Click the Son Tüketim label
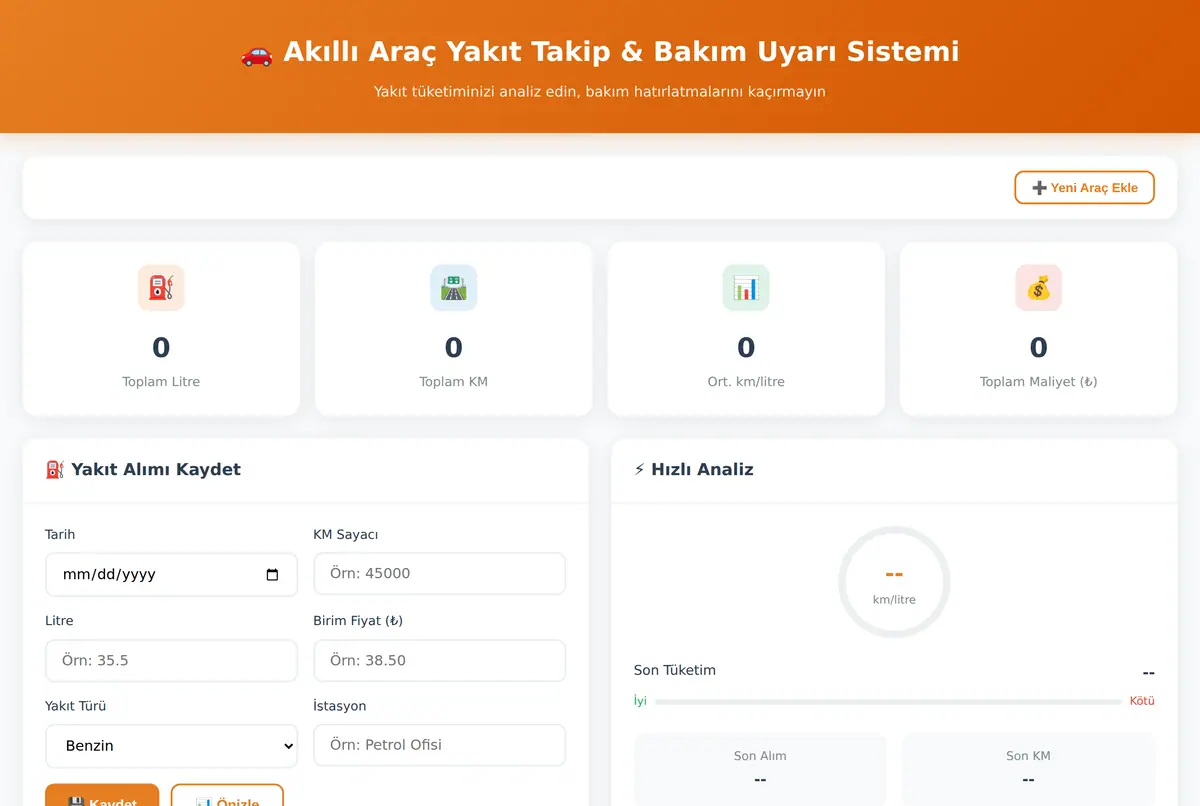Image resolution: width=1200 pixels, height=806 pixels. point(675,670)
